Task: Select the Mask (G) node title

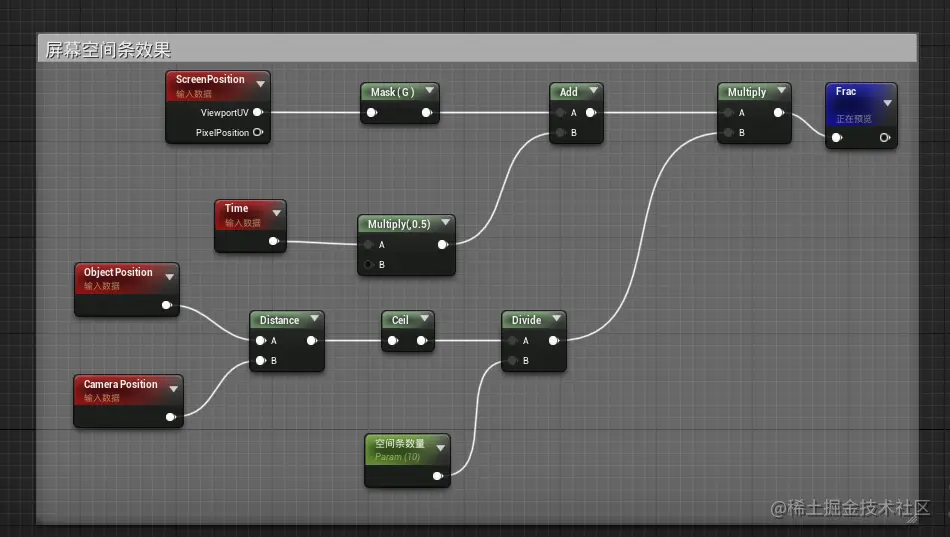Action: [393, 92]
